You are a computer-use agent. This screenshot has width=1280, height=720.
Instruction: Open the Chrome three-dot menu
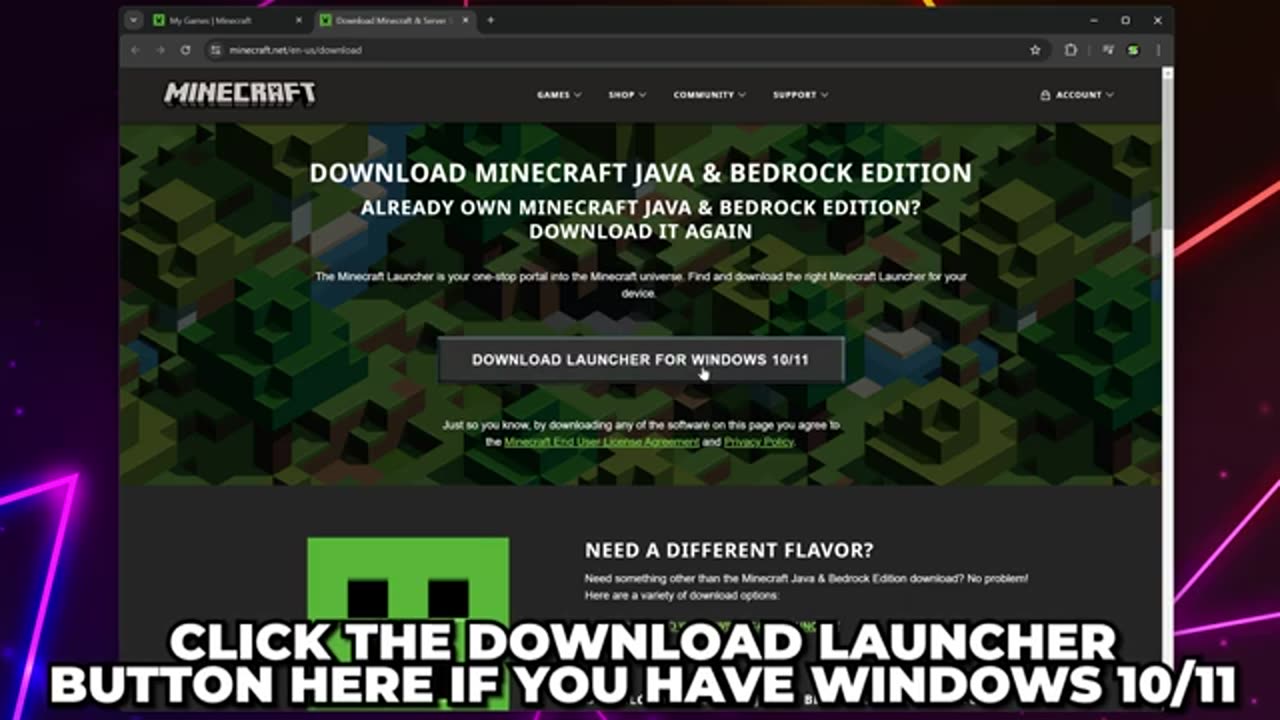click(x=1157, y=50)
